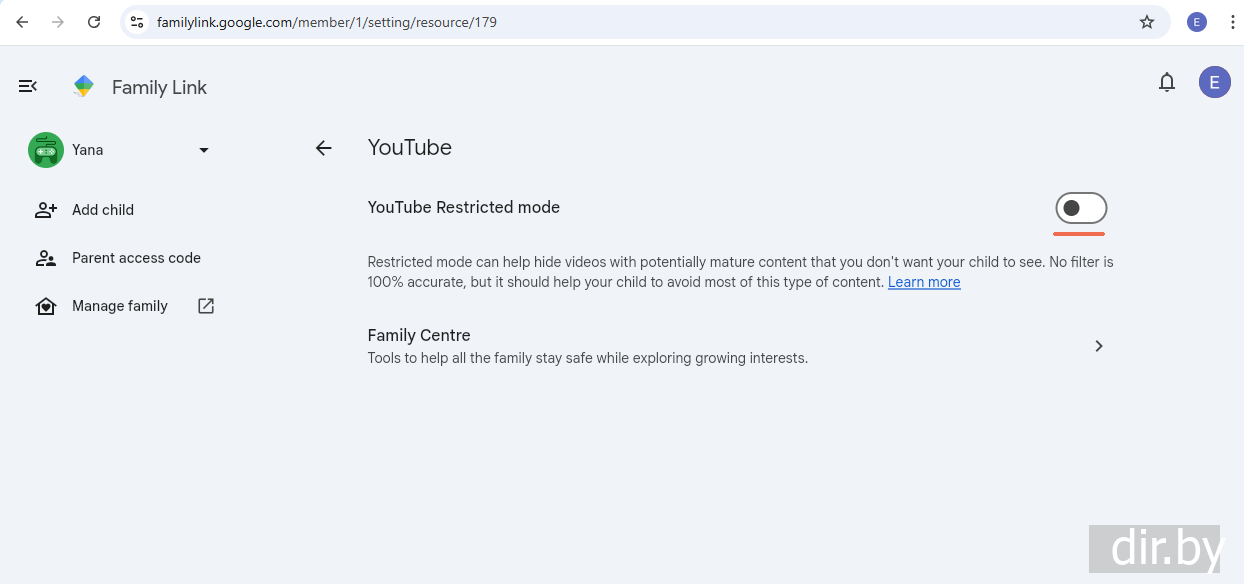Click the Parent access code icon

tap(46, 258)
